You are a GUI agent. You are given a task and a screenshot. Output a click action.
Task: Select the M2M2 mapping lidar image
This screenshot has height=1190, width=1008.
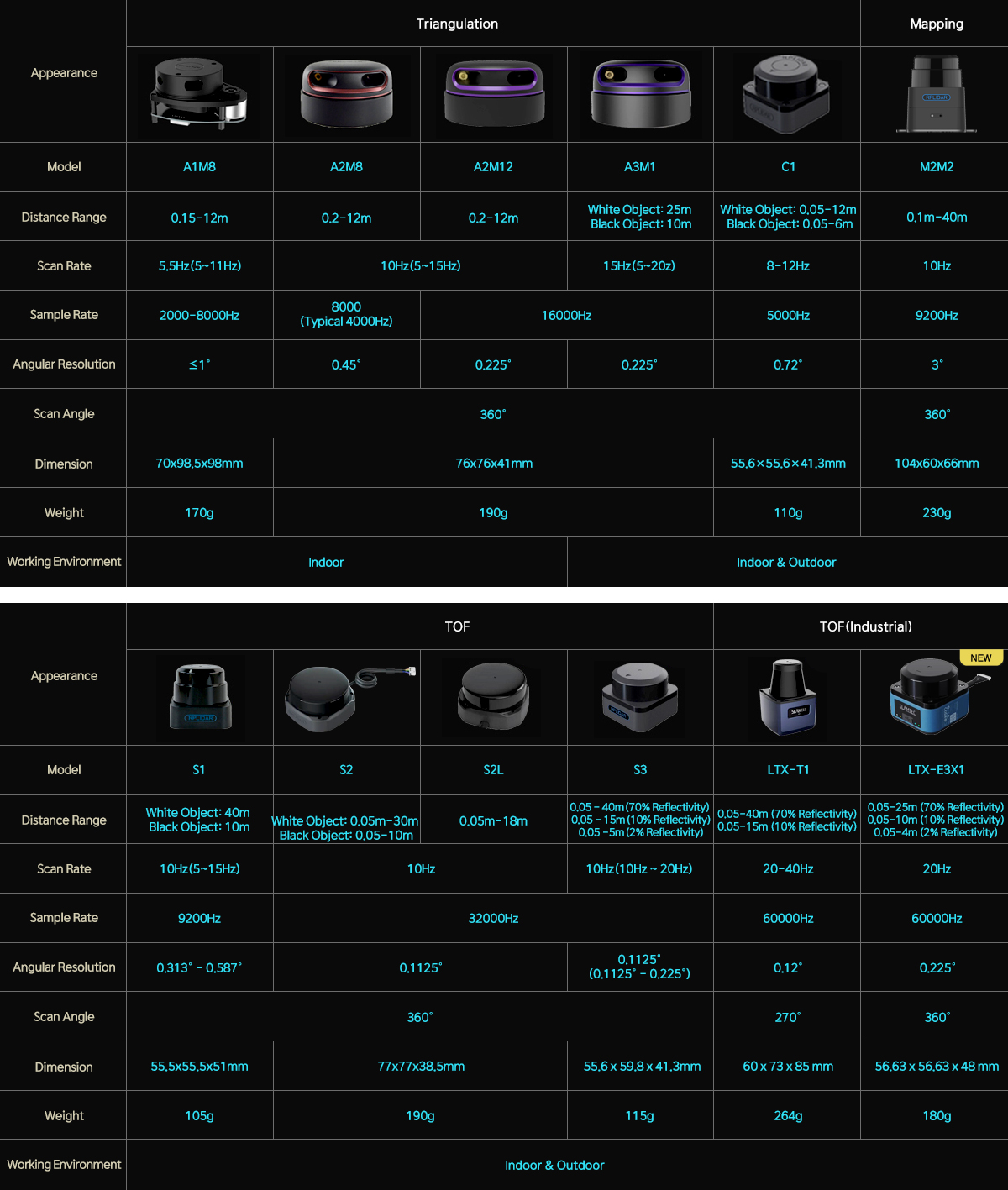coord(936,94)
